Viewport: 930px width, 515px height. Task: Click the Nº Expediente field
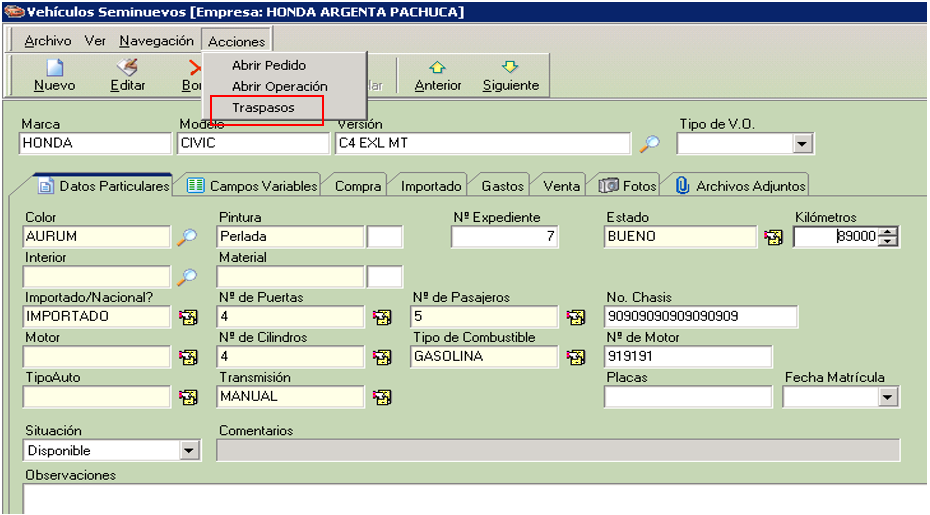pyautogui.click(x=504, y=237)
